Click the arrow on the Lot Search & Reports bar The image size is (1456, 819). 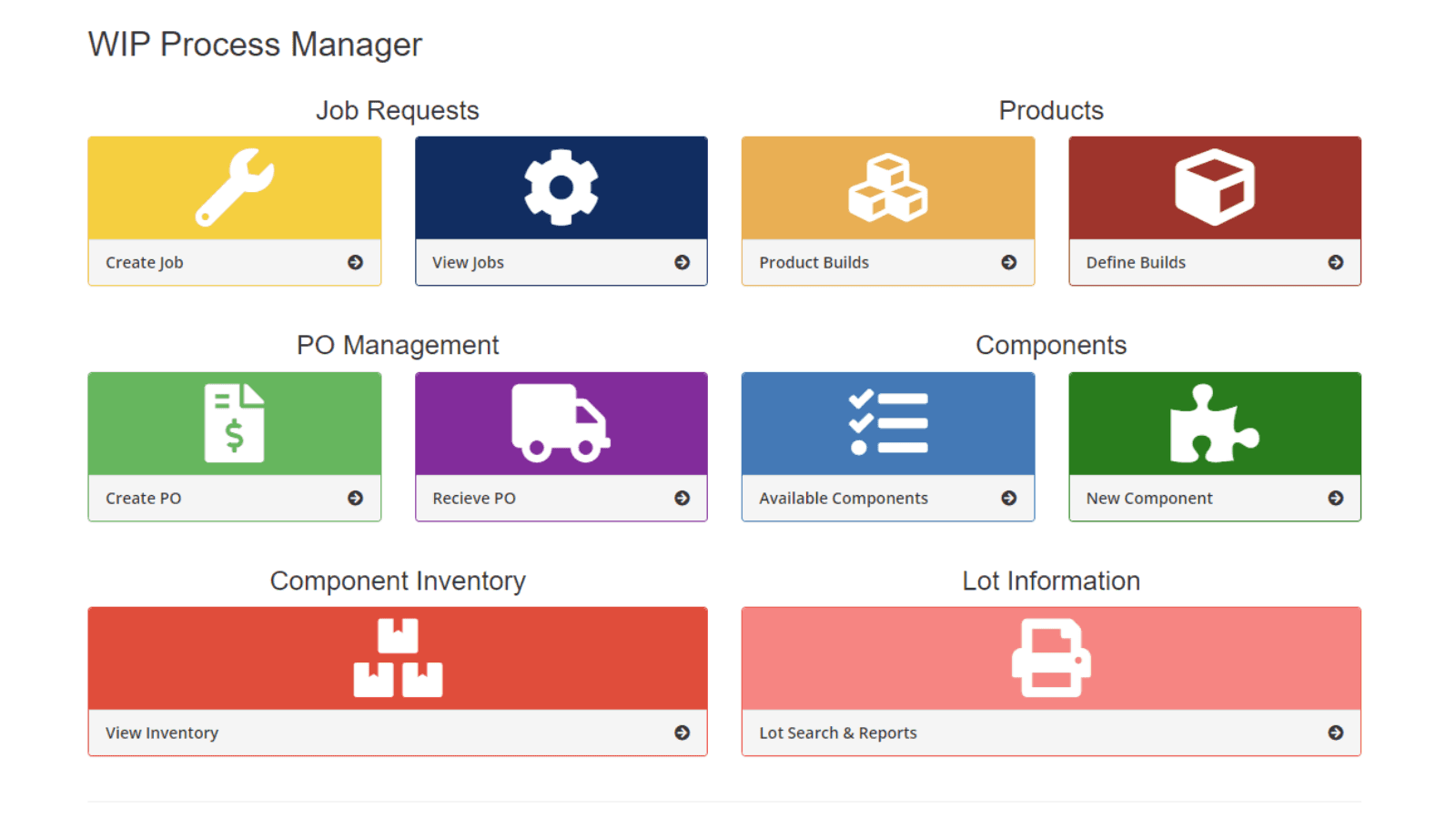[x=1335, y=733]
